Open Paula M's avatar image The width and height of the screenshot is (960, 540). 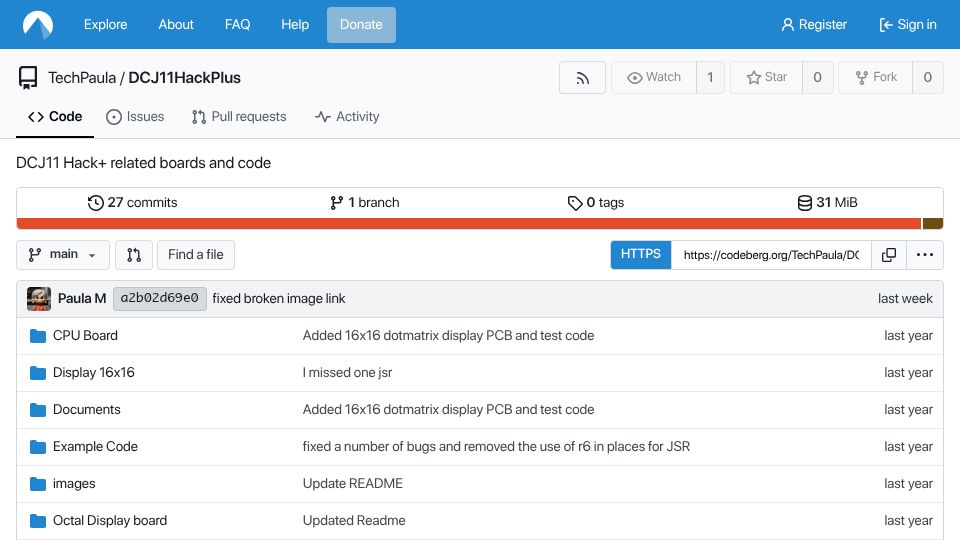[x=39, y=299]
